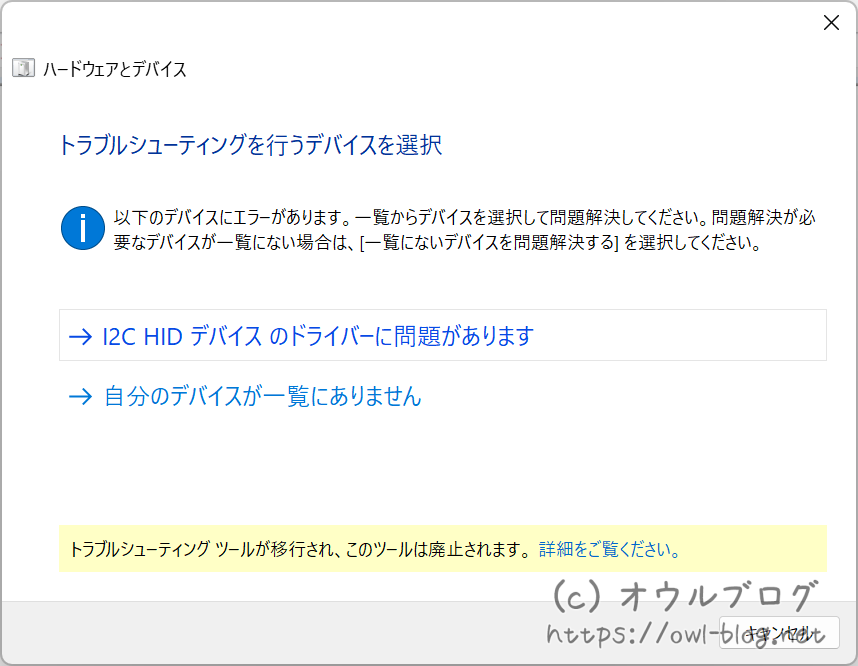The width and height of the screenshot is (858, 666).
Task: Click the blue arrow for the missing device option
Action: coord(78,396)
